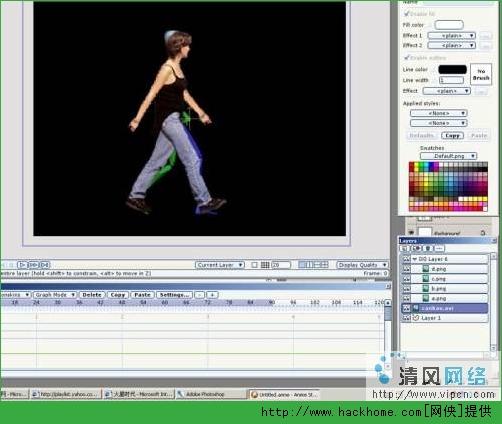Pick a color from the swatches palette
Viewport: 502px width, 424px height.
click(448, 186)
